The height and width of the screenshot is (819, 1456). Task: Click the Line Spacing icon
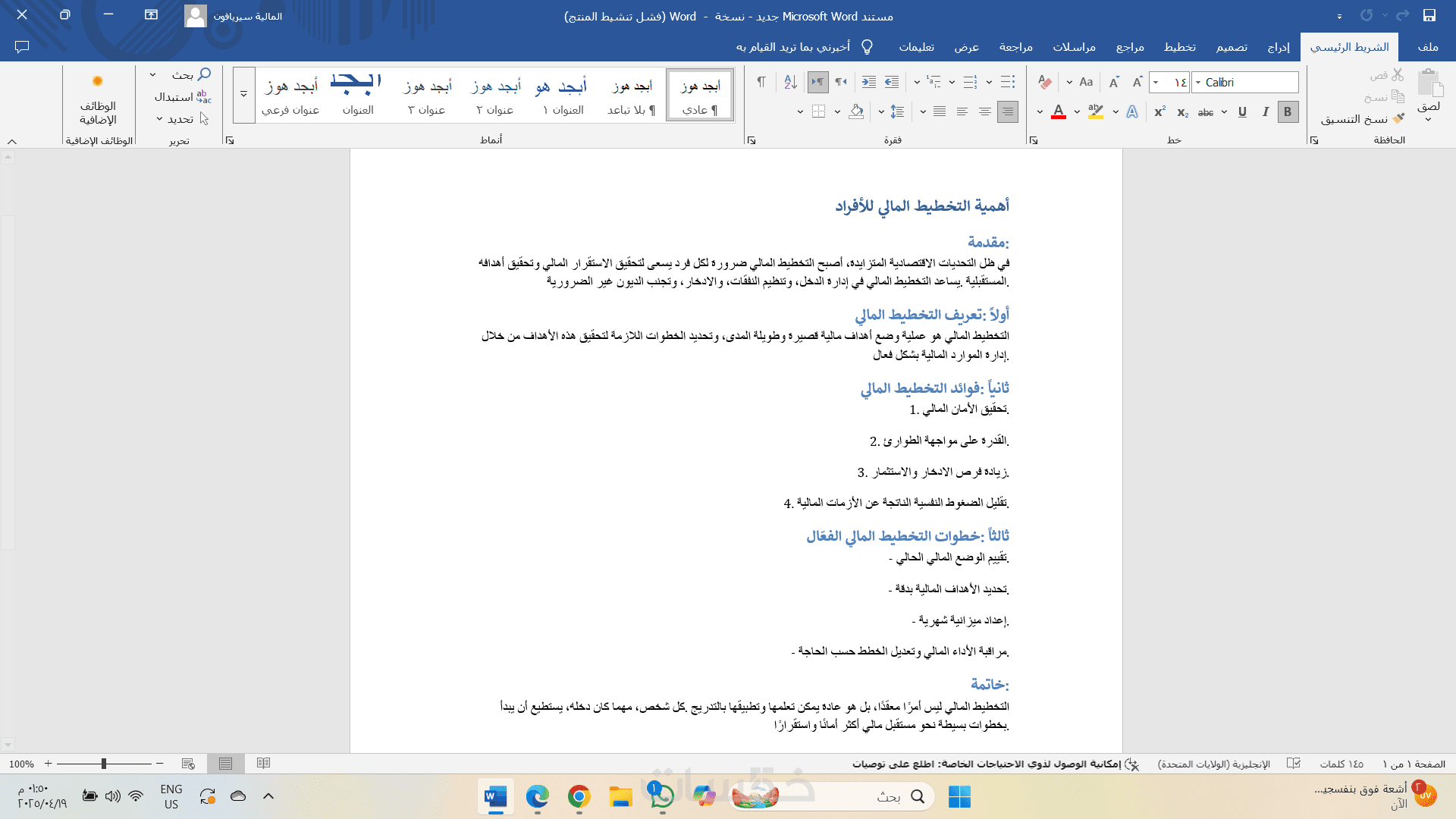point(897,111)
